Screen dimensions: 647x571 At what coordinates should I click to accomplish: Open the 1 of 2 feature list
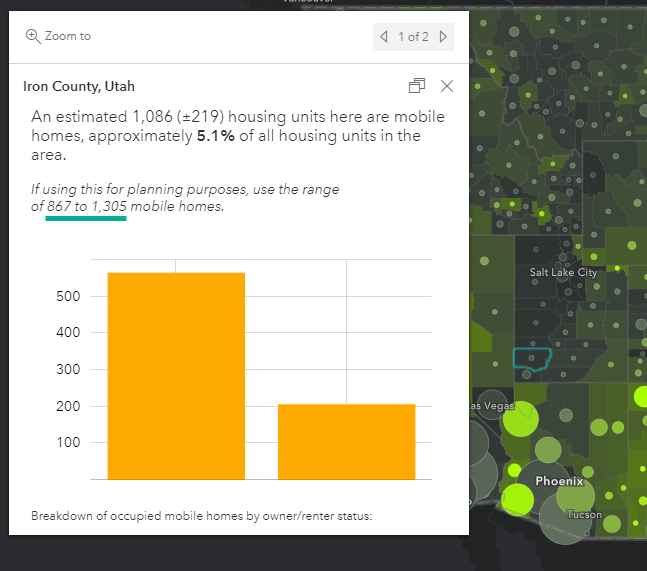tap(413, 37)
